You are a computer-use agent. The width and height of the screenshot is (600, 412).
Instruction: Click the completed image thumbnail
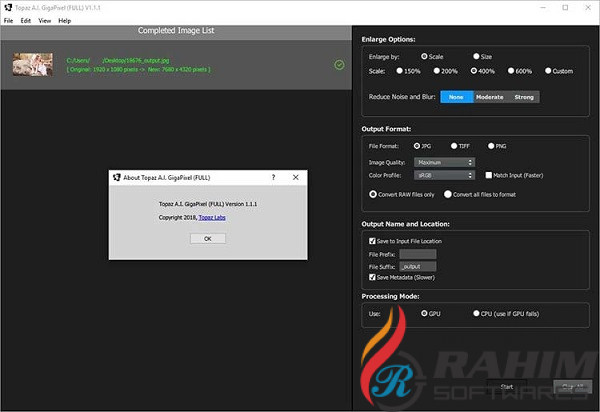(33, 64)
